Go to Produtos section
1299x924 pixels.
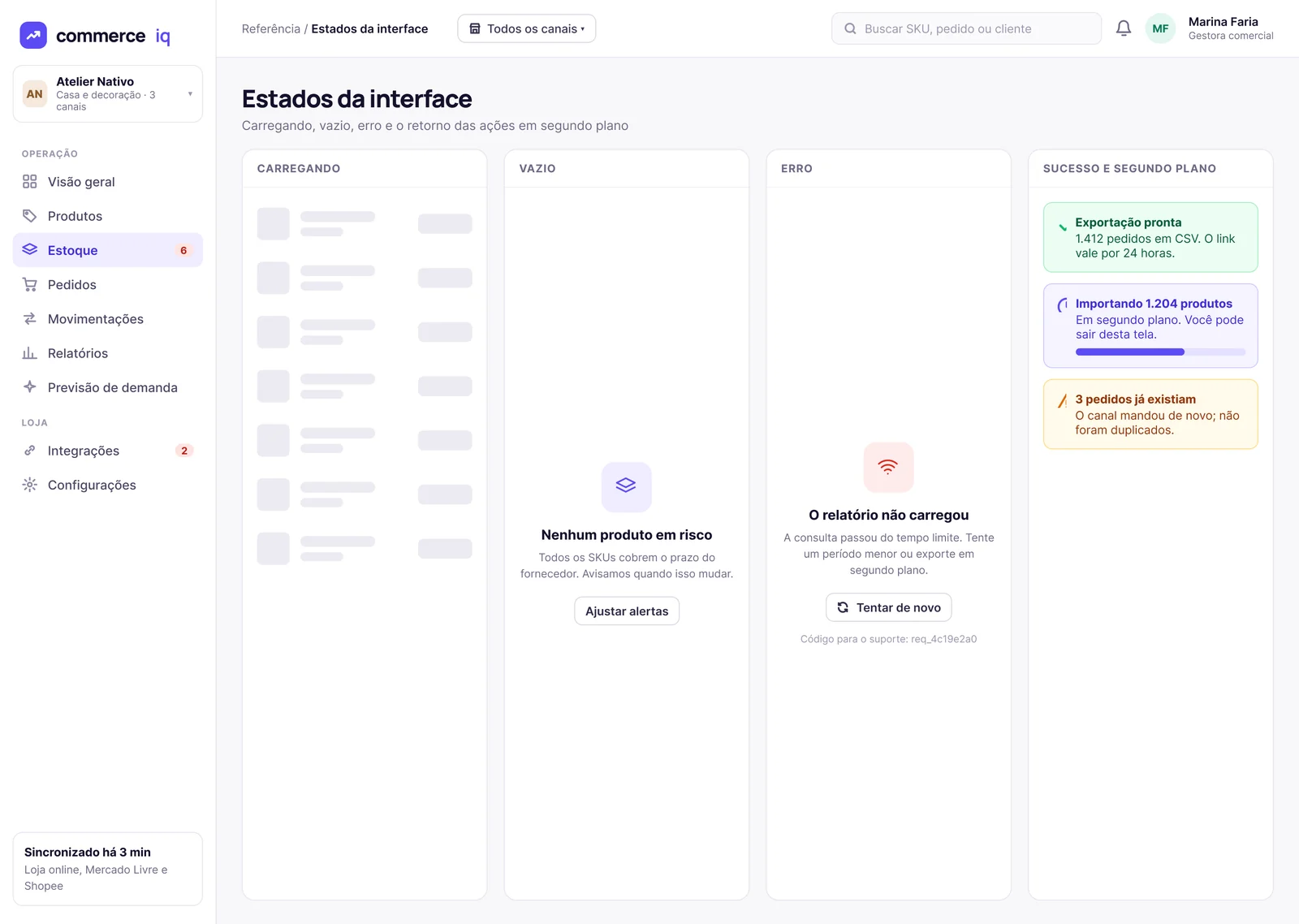(x=108, y=216)
